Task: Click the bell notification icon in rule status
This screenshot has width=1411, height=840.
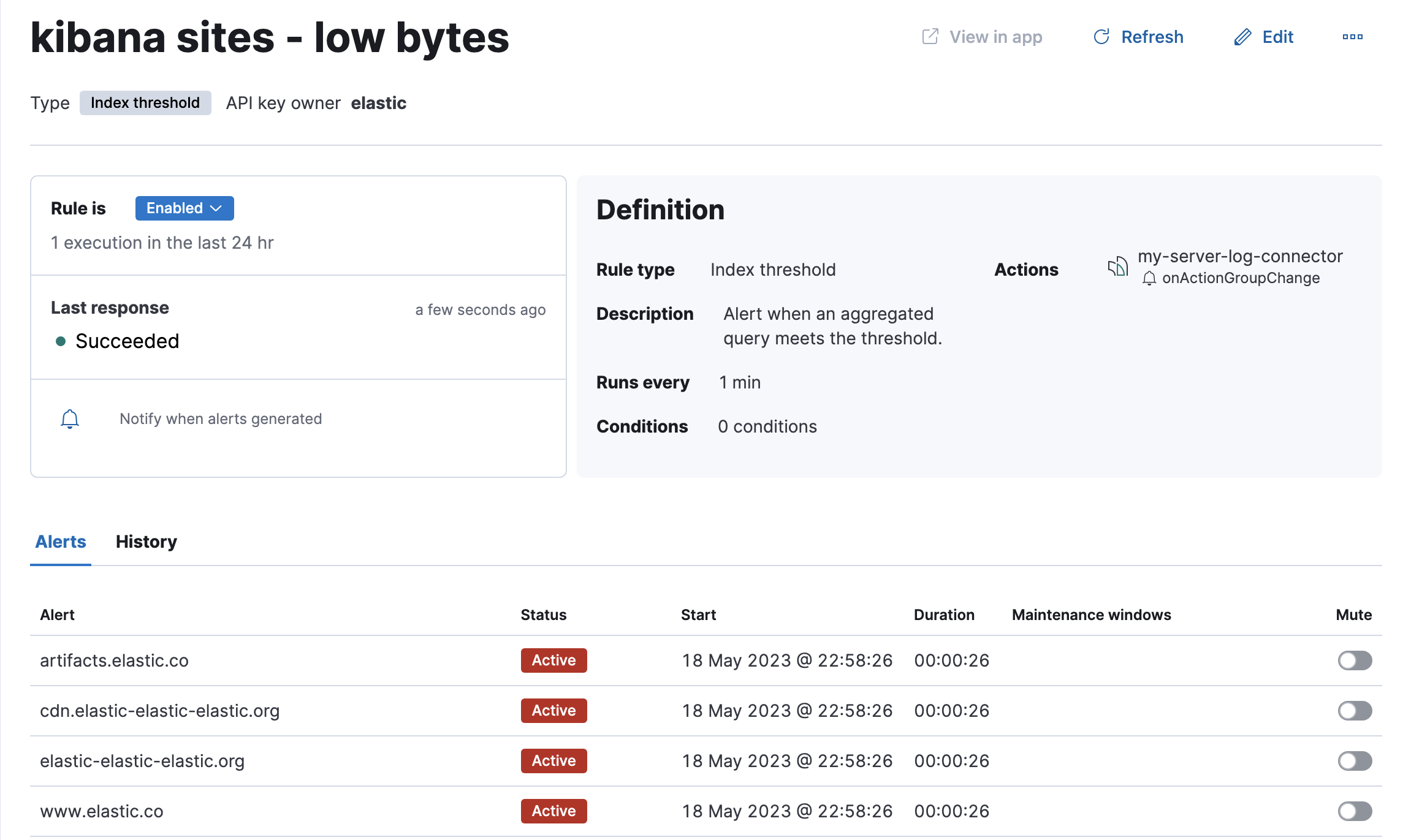Action: click(x=70, y=418)
